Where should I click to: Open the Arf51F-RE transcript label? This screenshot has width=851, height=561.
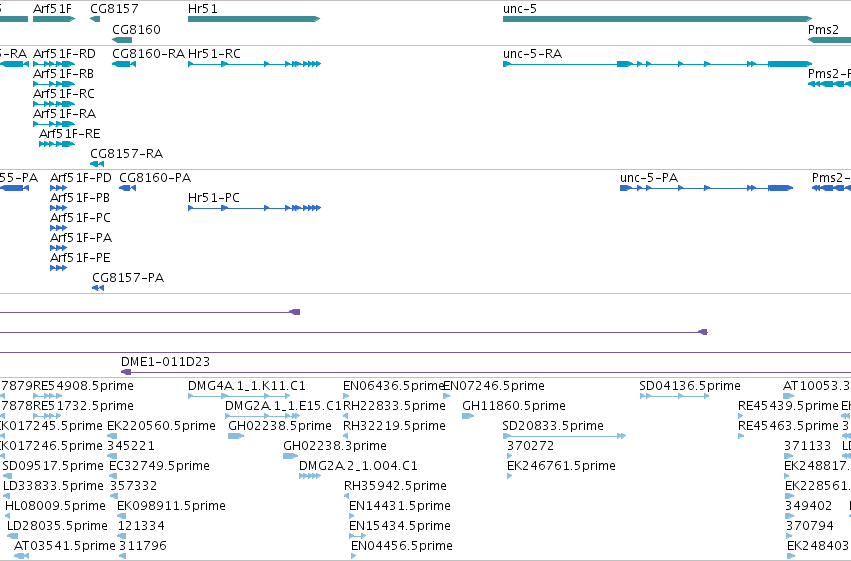pos(69,134)
